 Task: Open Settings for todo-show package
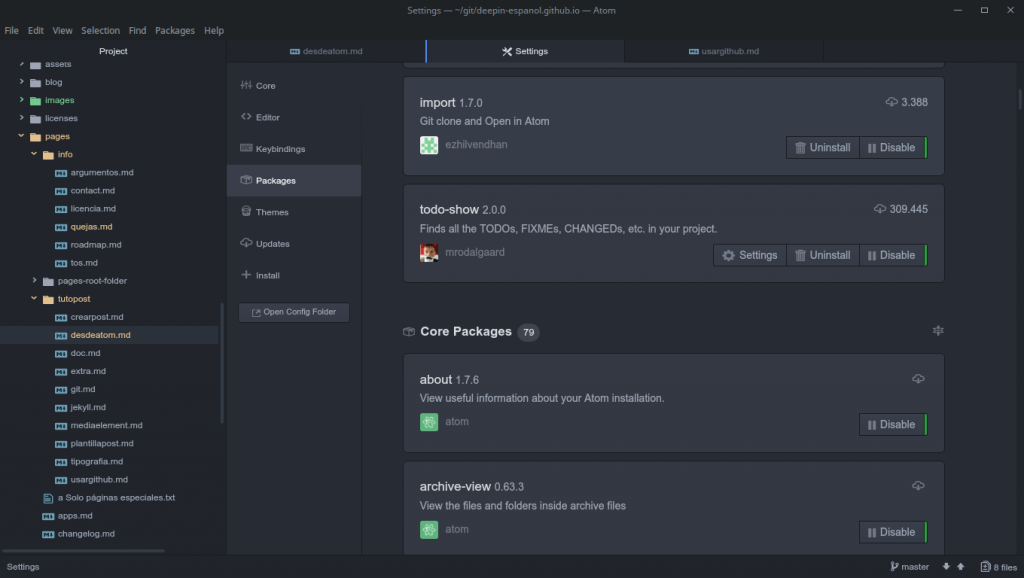pyautogui.click(x=750, y=255)
